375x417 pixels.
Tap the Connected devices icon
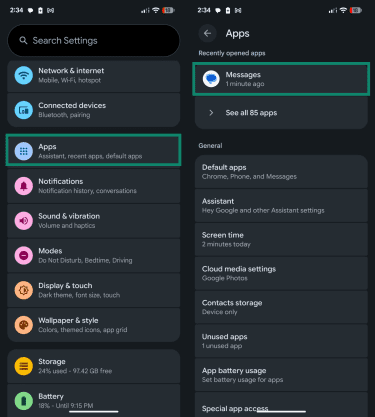tap(24, 110)
